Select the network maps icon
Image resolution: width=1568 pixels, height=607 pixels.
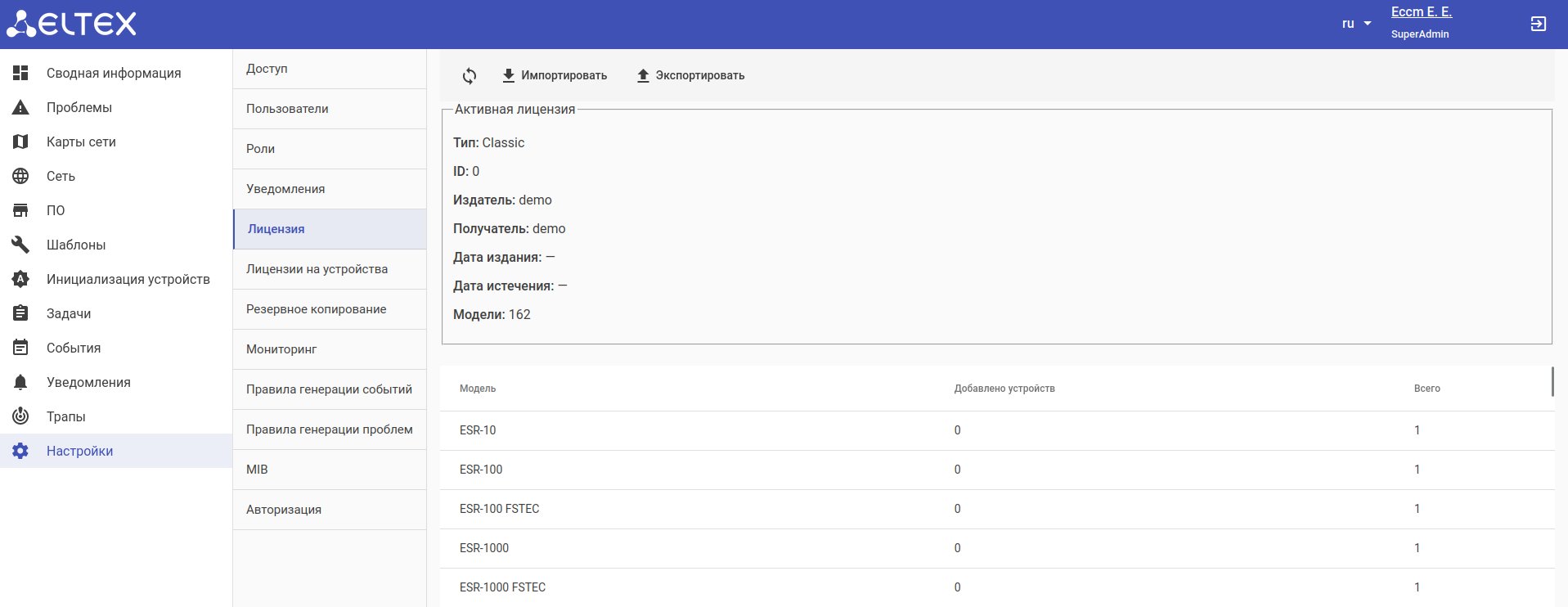(20, 142)
